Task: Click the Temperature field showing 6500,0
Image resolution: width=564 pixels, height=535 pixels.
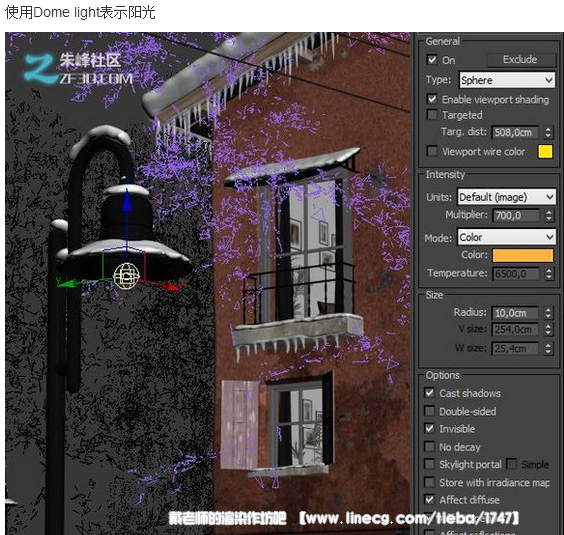Action: pos(516,274)
